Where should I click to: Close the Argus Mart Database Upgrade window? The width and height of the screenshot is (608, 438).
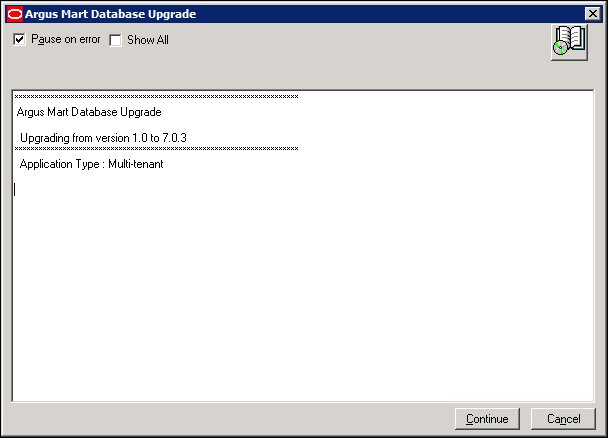[592, 14]
